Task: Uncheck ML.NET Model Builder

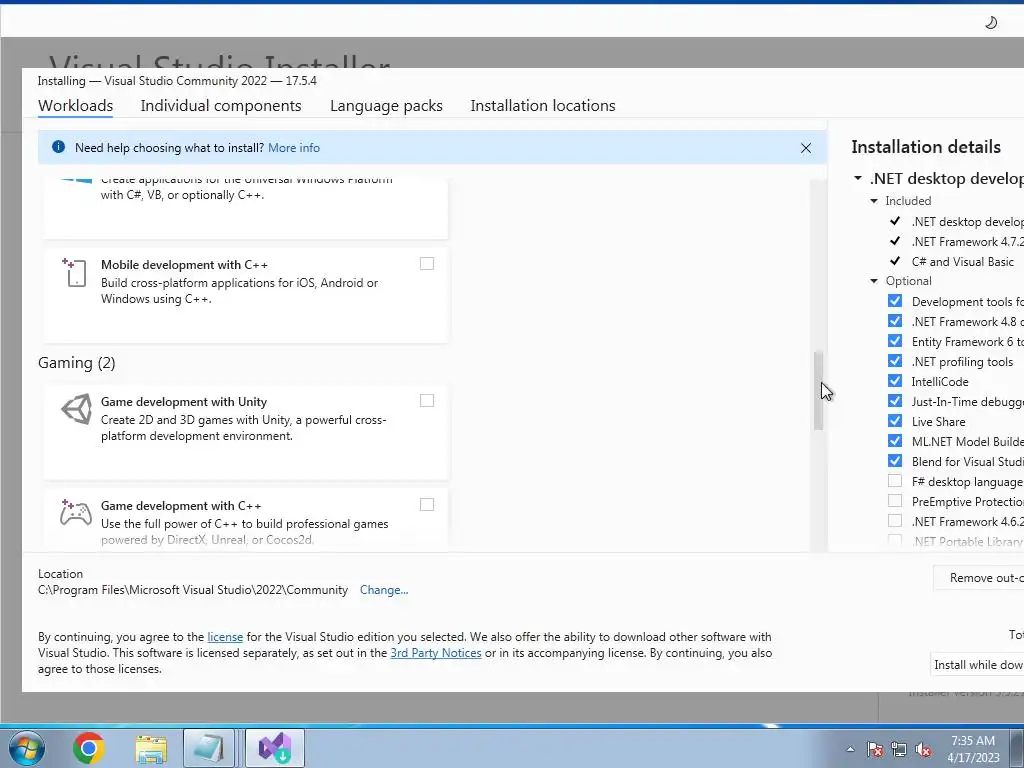Action: pyautogui.click(x=895, y=441)
